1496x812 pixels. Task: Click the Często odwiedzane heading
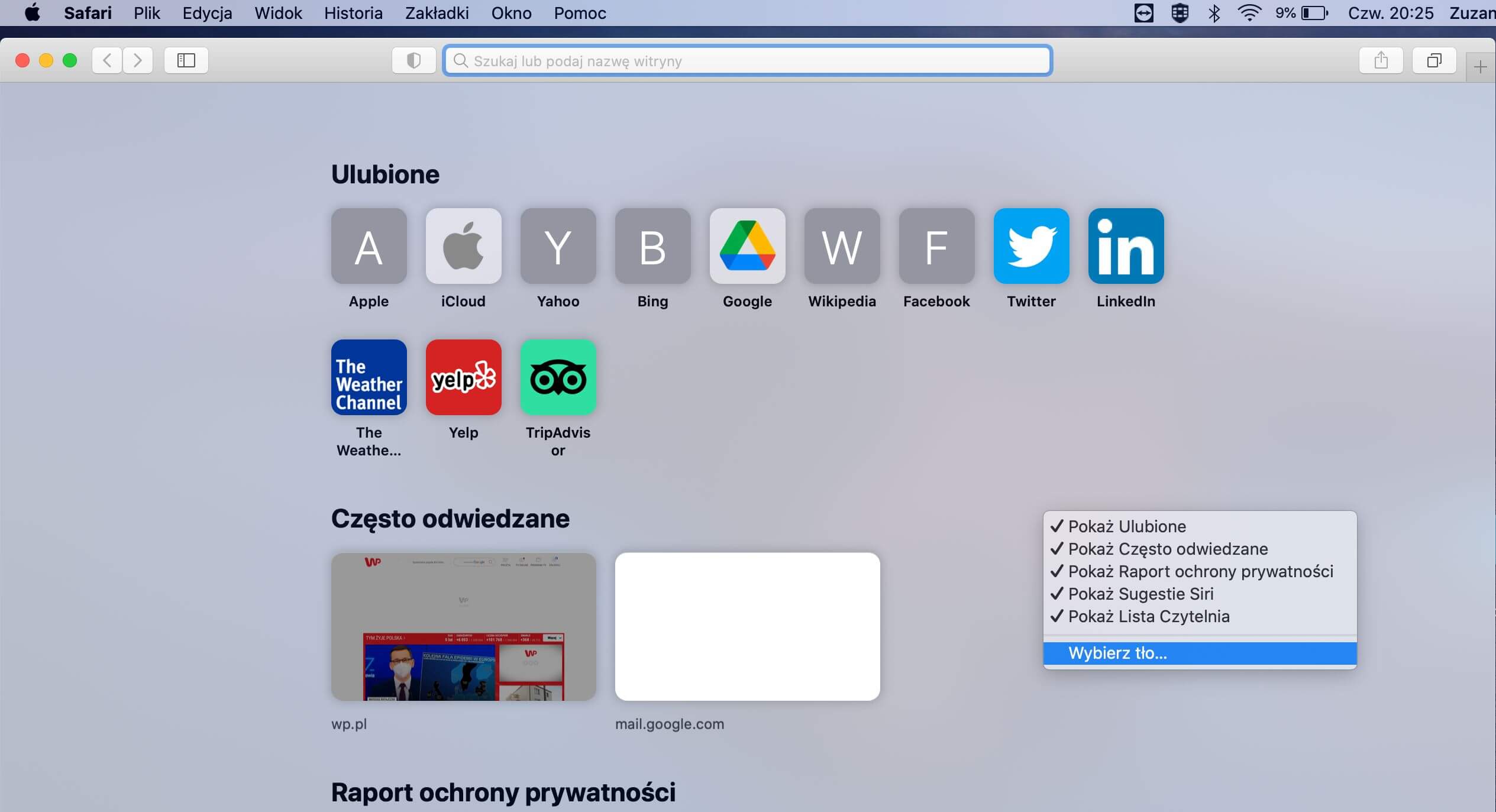(x=450, y=519)
